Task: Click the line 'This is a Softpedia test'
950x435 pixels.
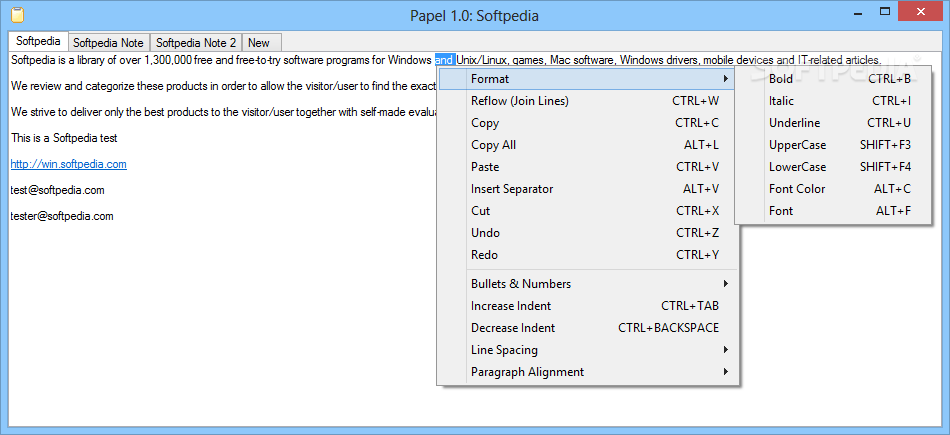Action: 64,138
